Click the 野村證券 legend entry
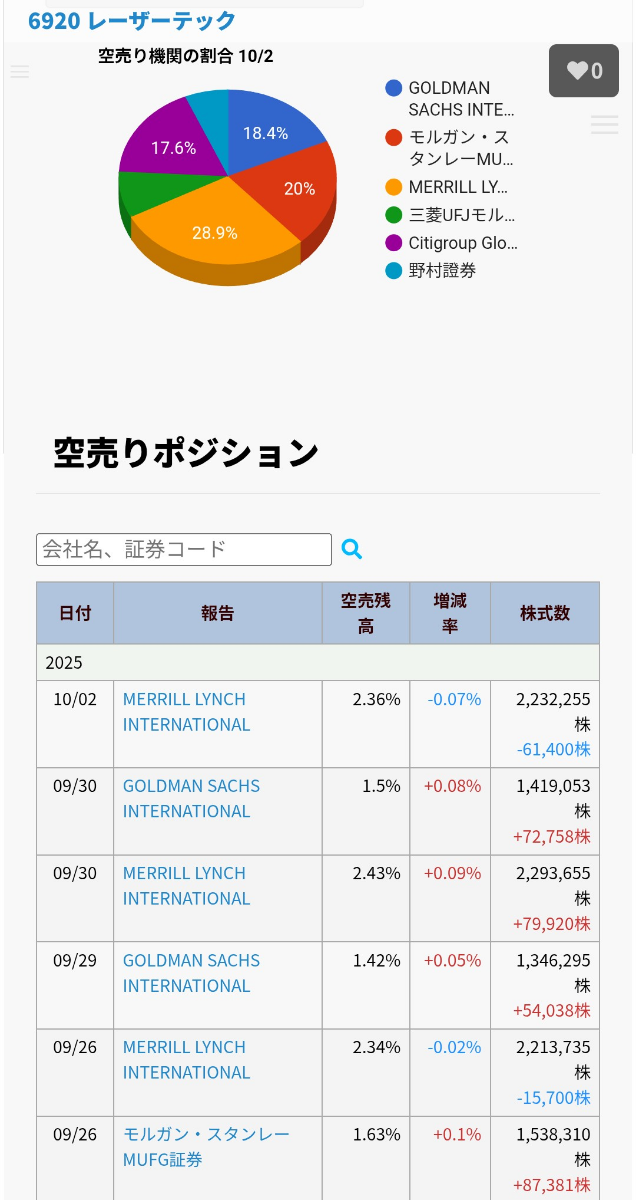 tap(442, 270)
